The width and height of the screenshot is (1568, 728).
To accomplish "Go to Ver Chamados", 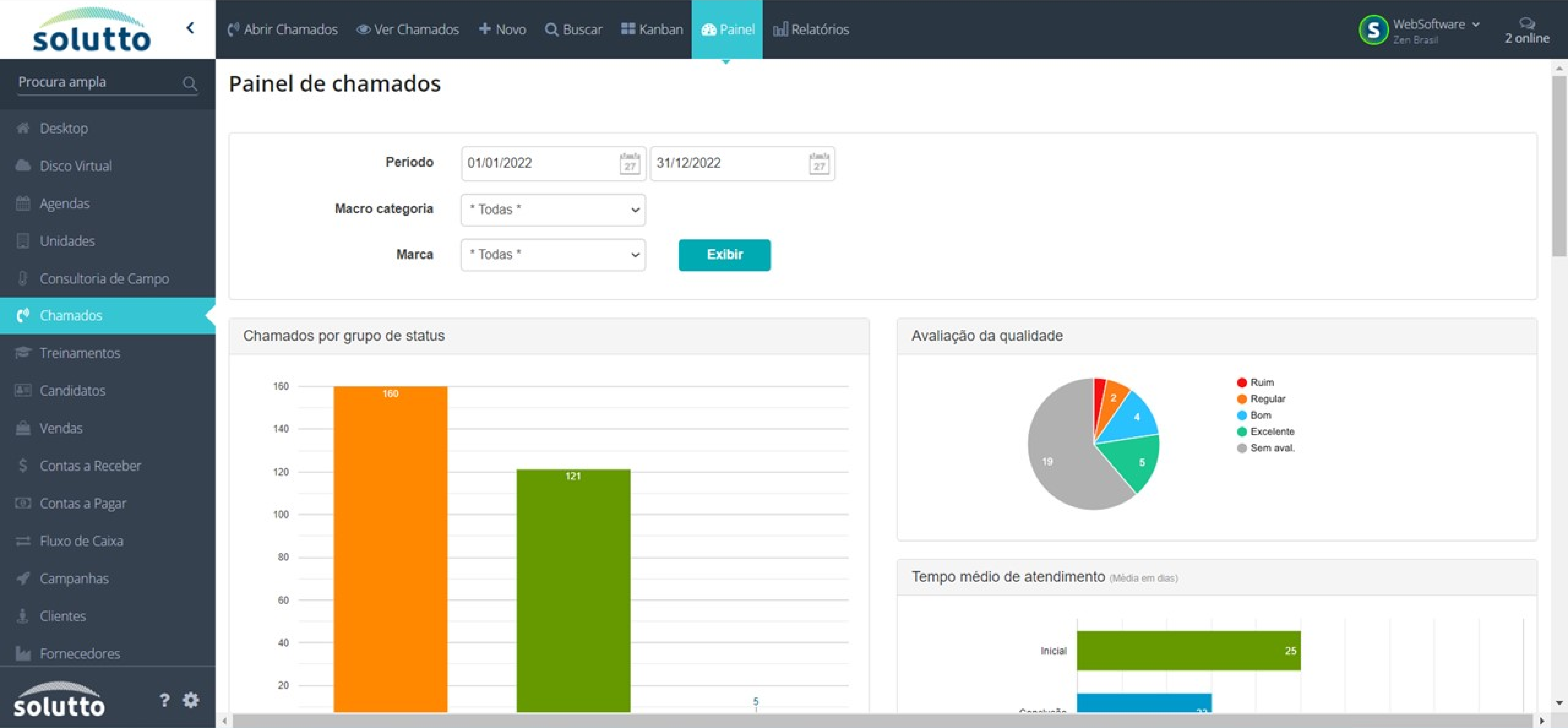I will pyautogui.click(x=408, y=29).
